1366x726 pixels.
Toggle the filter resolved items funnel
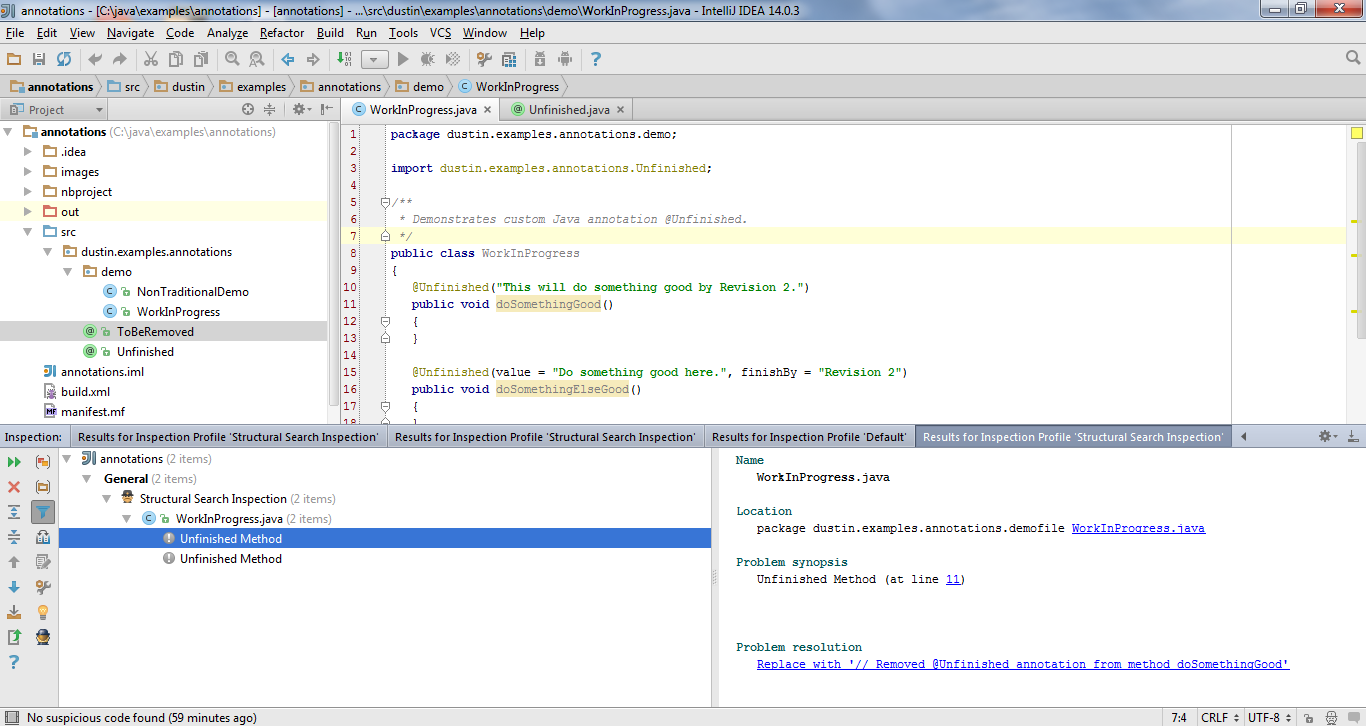(x=43, y=512)
